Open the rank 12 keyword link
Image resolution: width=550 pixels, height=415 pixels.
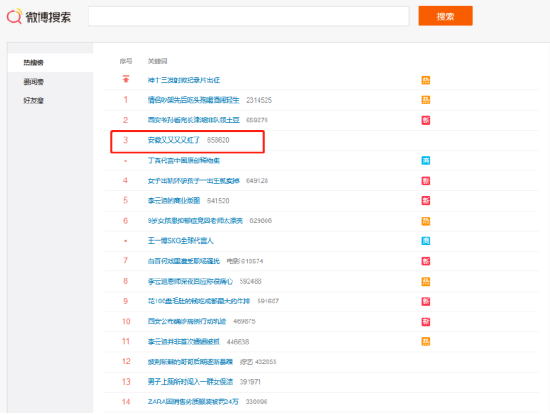[x=190, y=362]
